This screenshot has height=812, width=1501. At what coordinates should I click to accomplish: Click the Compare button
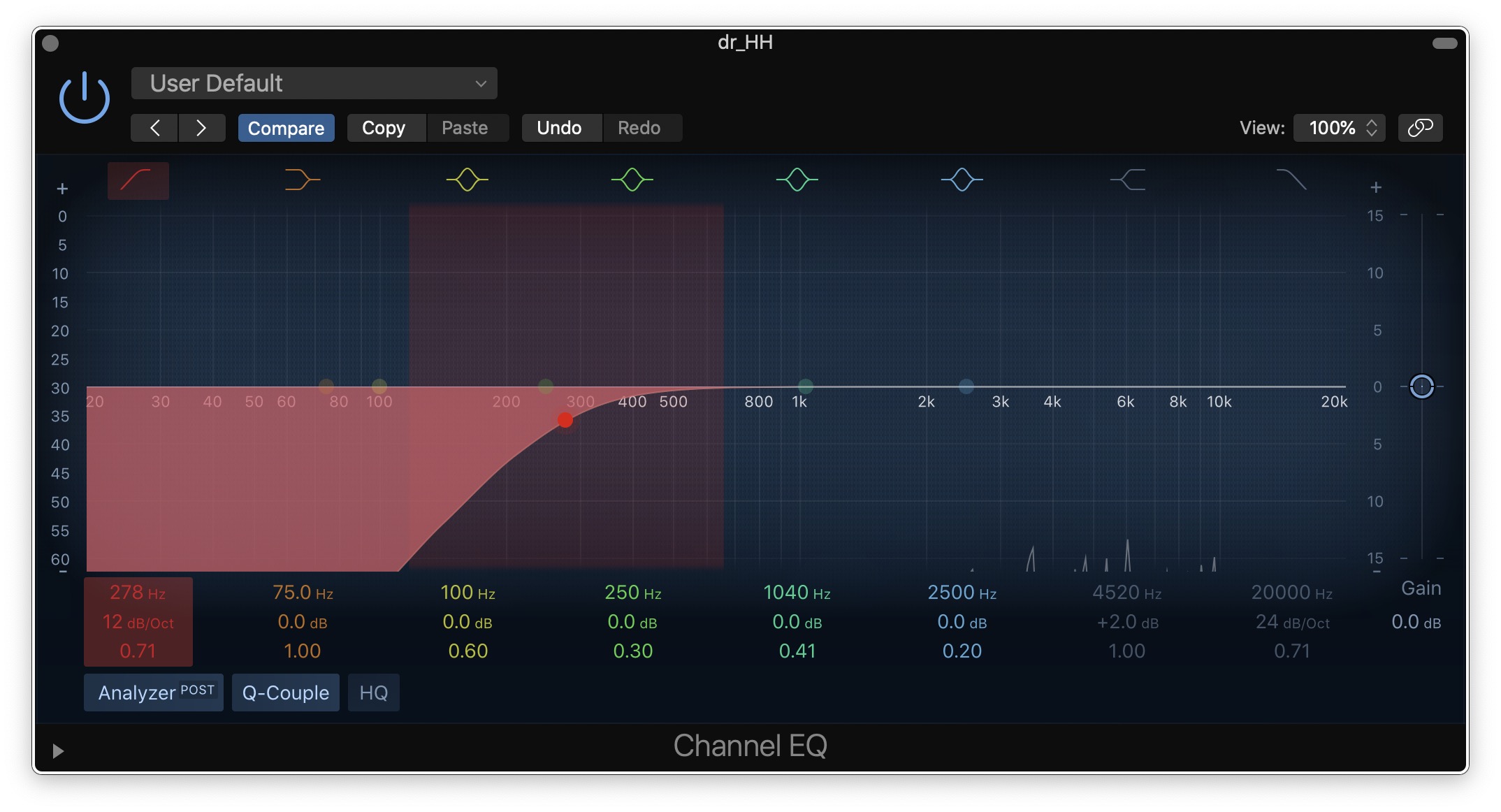[x=286, y=128]
